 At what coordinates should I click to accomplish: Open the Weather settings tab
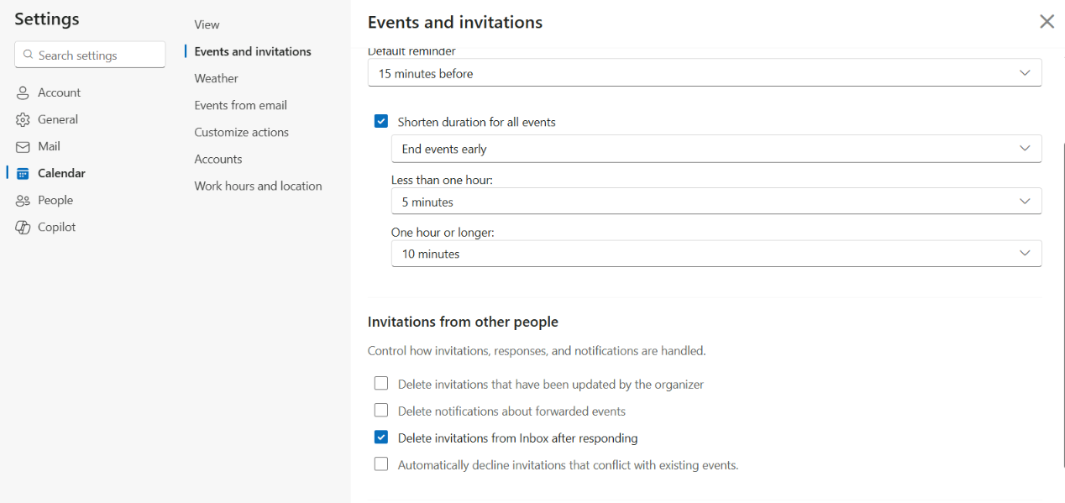[216, 78]
